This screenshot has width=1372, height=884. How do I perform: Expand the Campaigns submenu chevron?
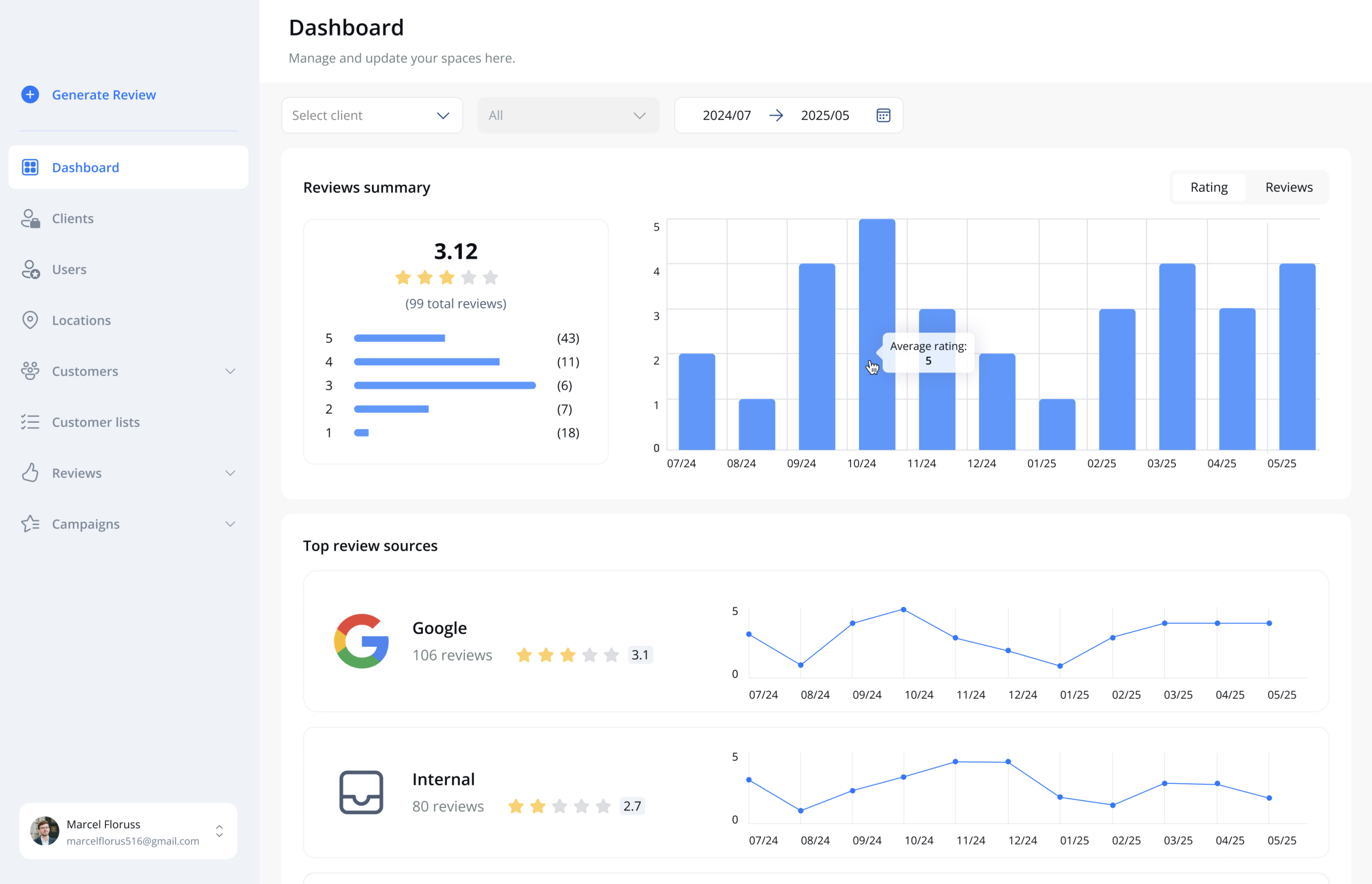(x=230, y=524)
